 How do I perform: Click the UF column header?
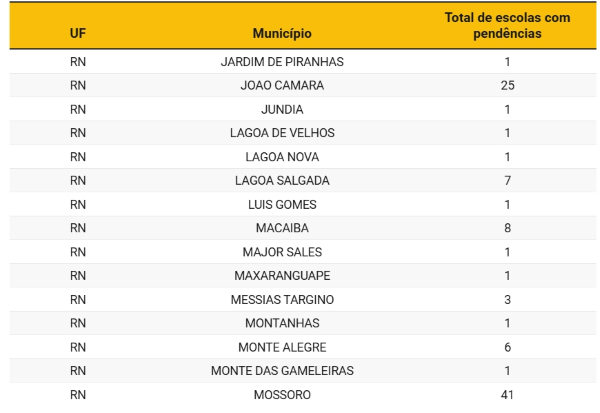coord(78,33)
